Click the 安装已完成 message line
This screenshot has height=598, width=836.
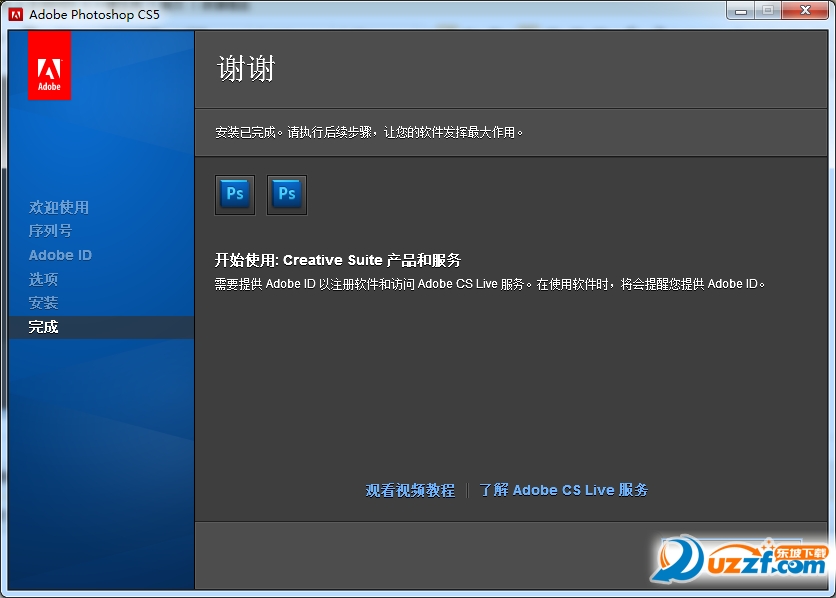(369, 132)
